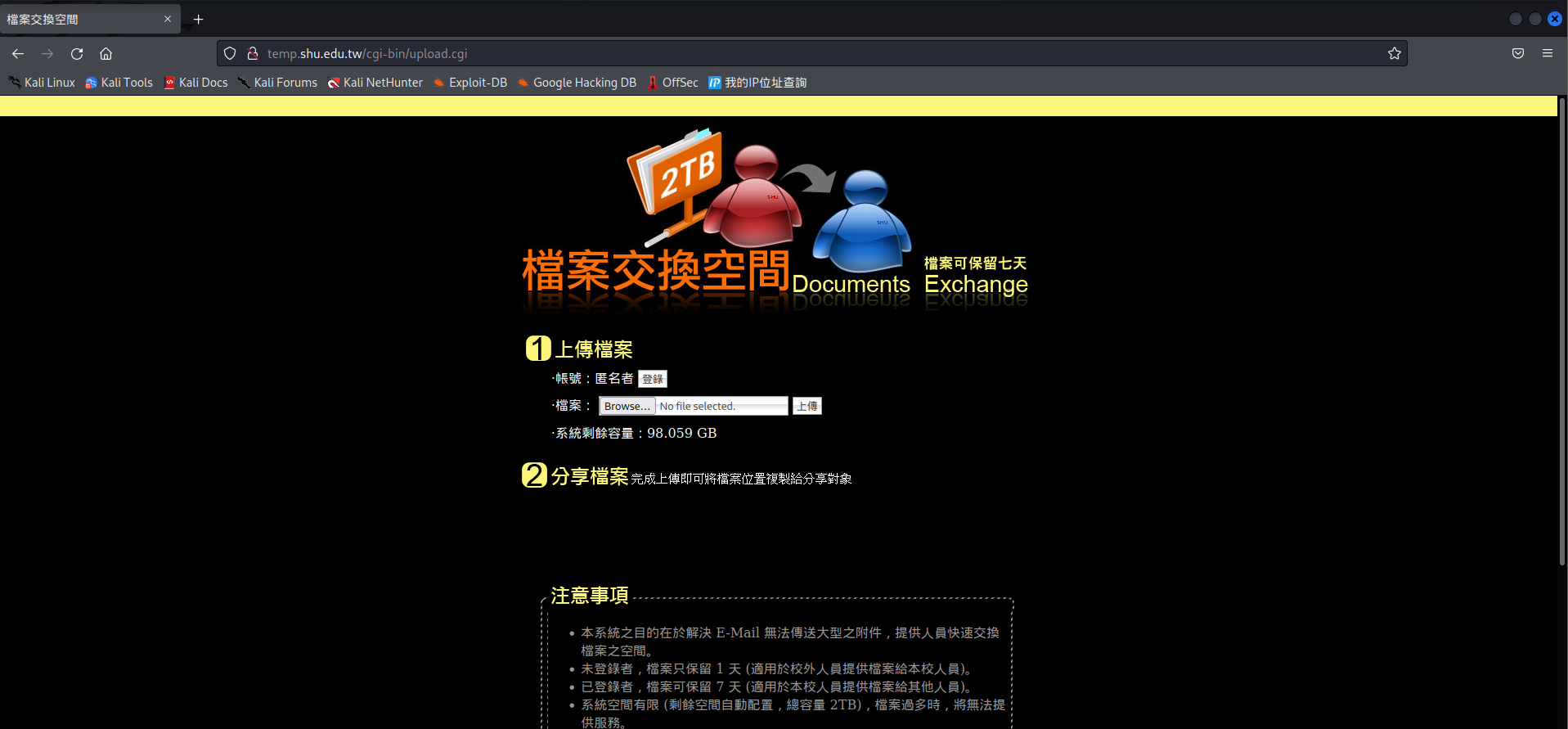Click the page vertical scrollbar
Screen dimensions: 1568x729
coord(1562,331)
